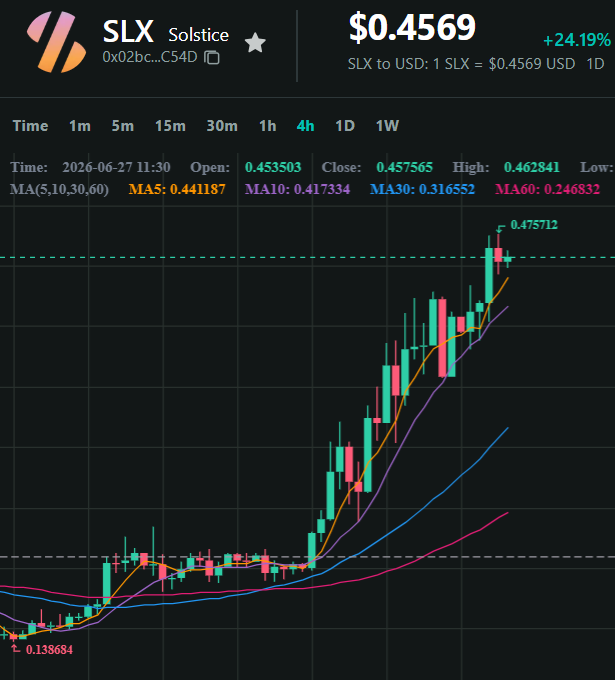
Task: Click the MA60: 0.246832 legend
Action: tap(547, 189)
